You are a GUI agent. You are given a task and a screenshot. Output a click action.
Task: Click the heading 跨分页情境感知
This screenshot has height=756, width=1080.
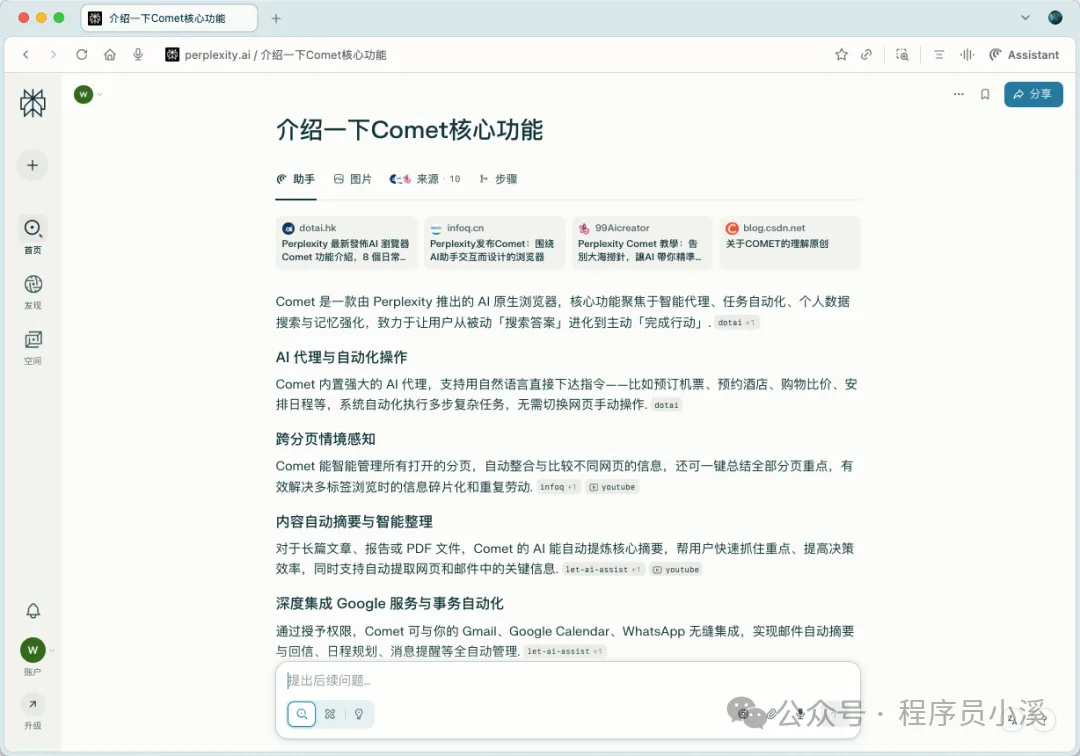[326, 439]
